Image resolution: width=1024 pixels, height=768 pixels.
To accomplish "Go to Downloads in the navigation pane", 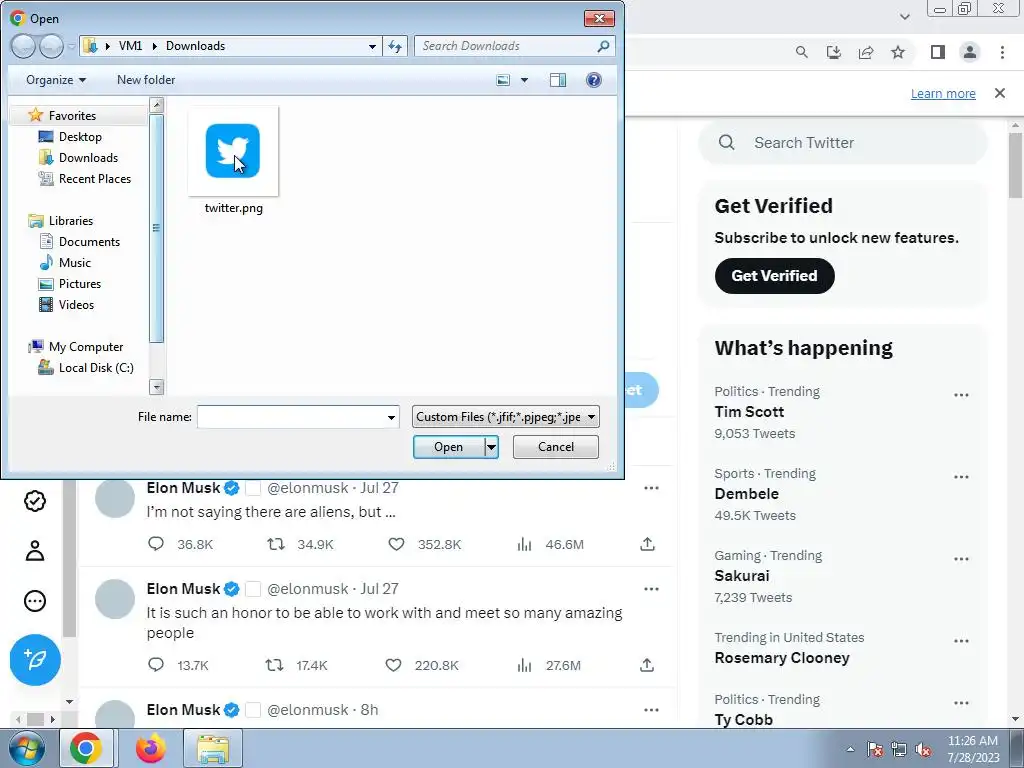I will (88, 157).
